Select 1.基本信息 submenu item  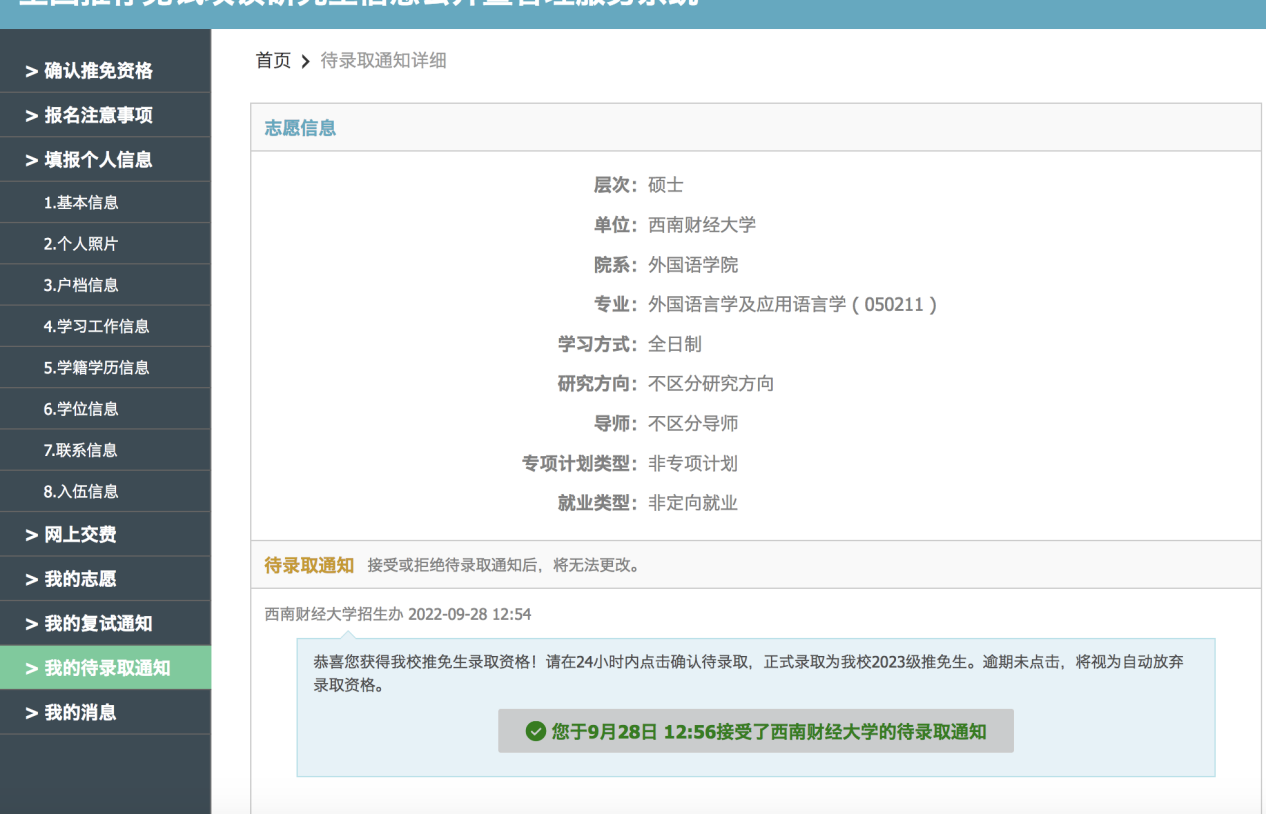coord(81,202)
